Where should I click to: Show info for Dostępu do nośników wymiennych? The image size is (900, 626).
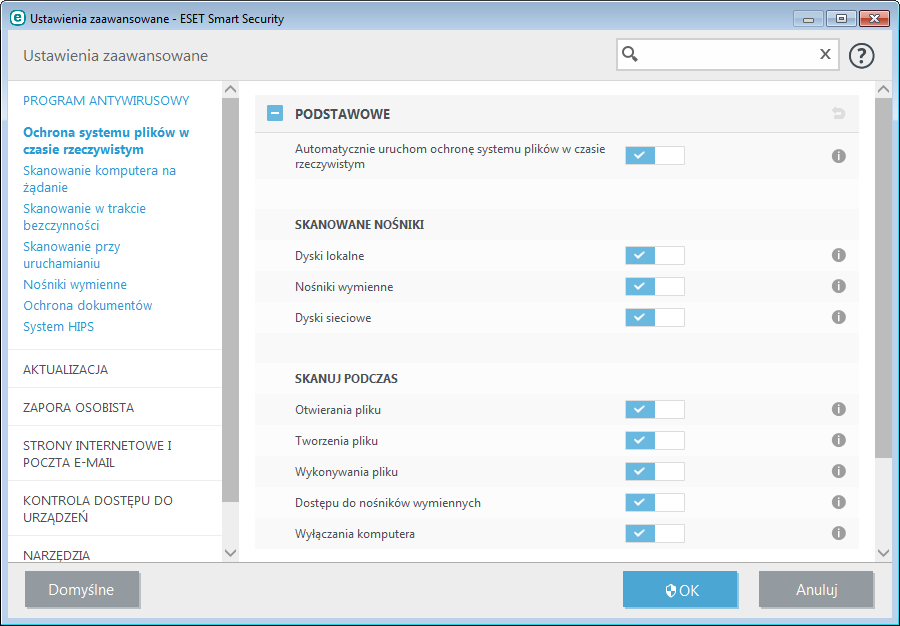tap(839, 502)
